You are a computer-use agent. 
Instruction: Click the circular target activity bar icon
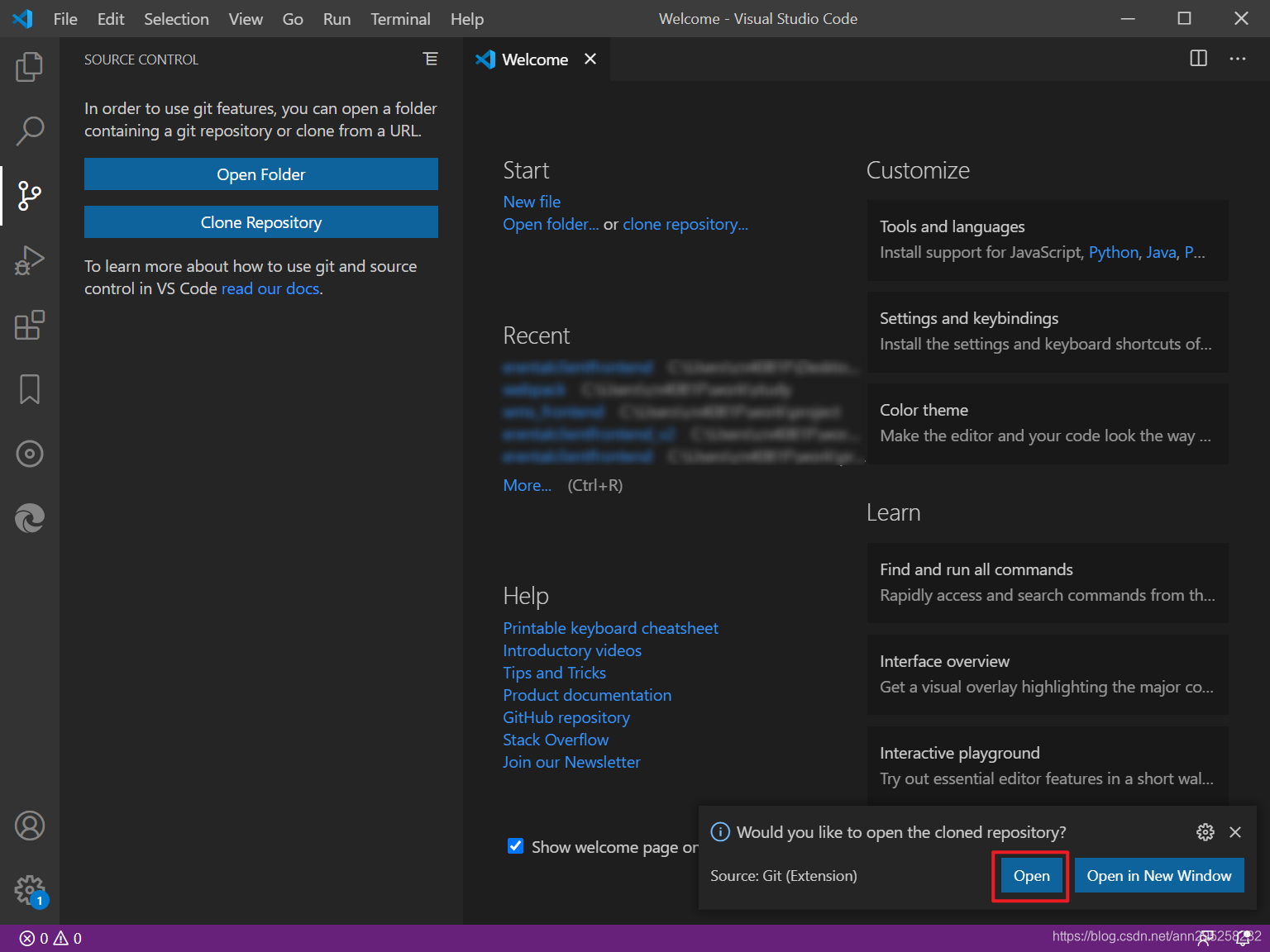(x=30, y=454)
